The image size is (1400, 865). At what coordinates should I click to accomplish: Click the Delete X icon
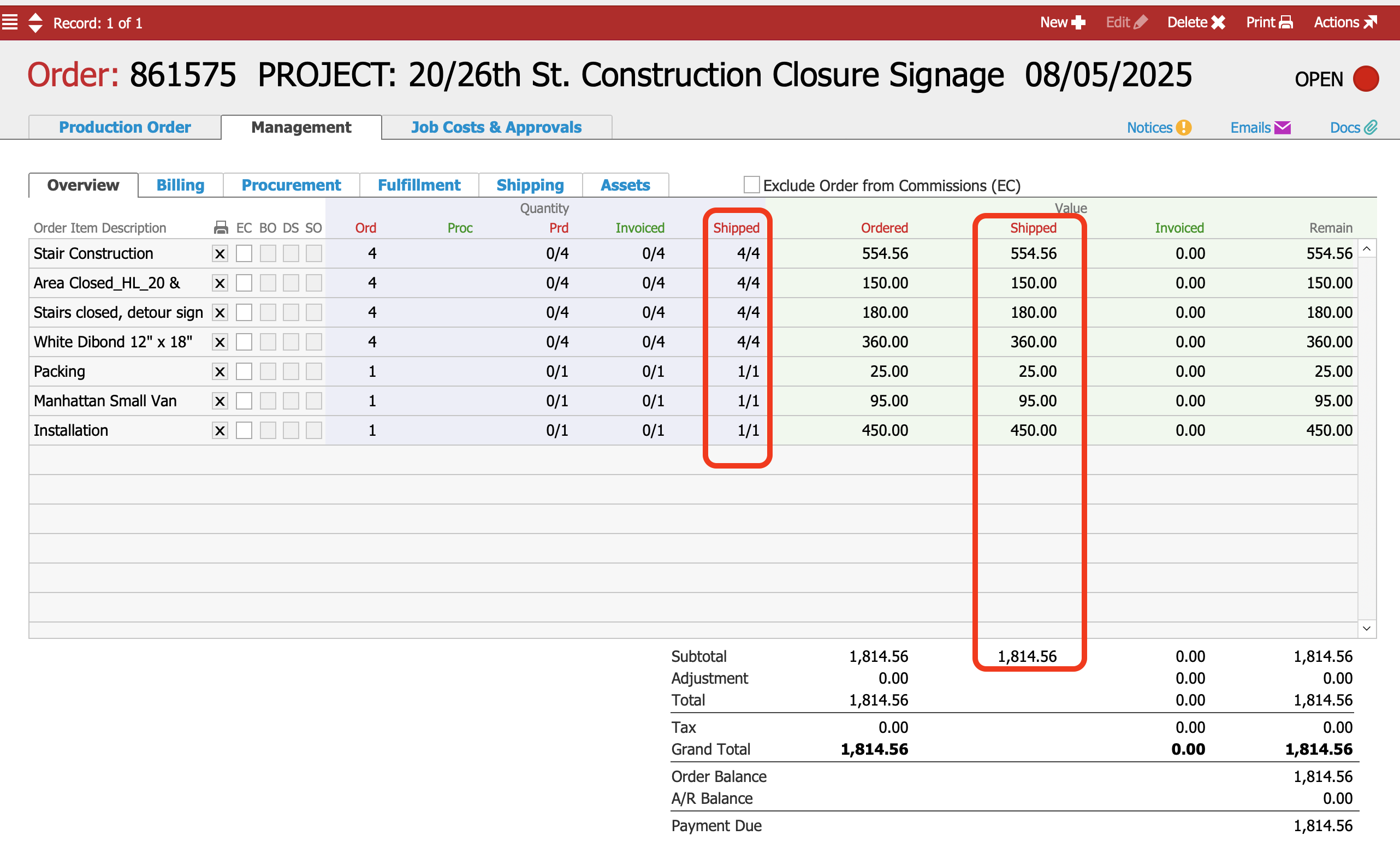pos(1218,22)
